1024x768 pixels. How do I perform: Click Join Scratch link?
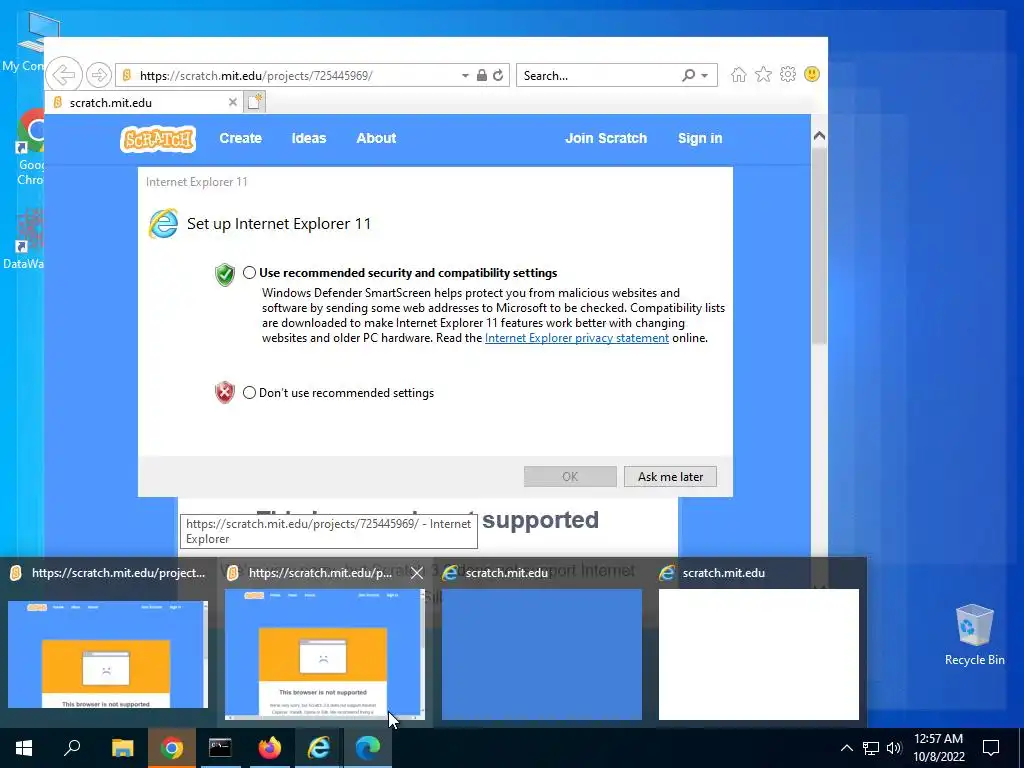[x=606, y=138]
